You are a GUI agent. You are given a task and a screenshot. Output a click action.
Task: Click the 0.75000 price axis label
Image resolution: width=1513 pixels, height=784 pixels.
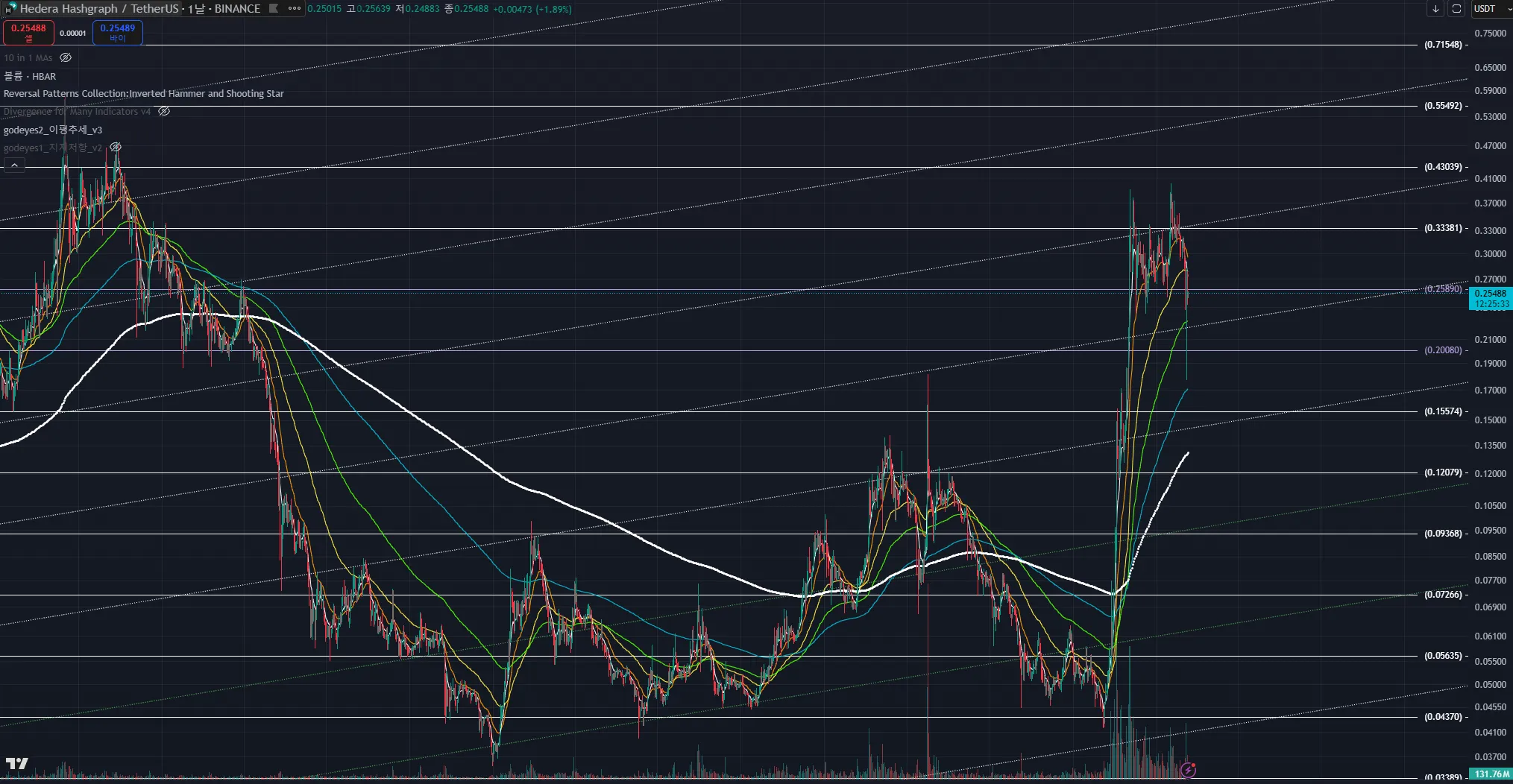click(x=1490, y=34)
